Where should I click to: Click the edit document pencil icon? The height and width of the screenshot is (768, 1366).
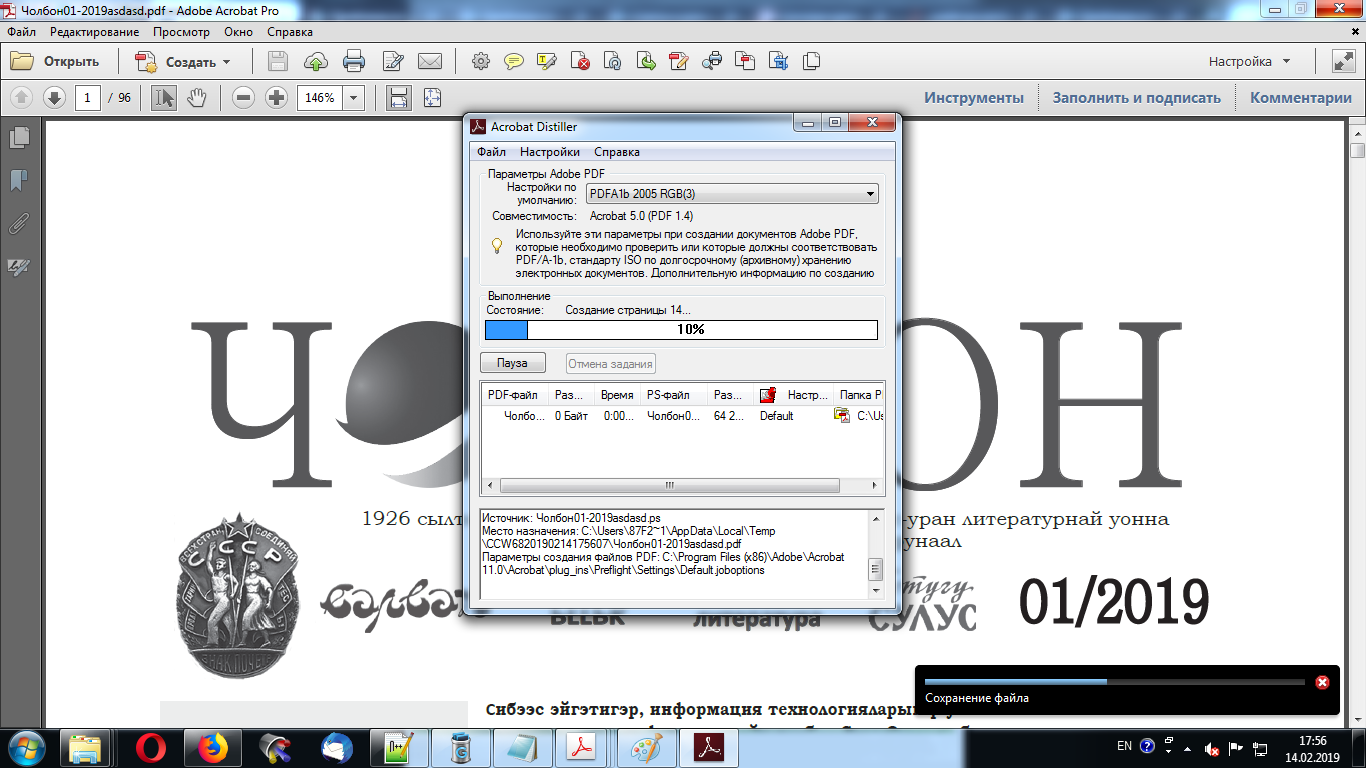click(x=392, y=62)
